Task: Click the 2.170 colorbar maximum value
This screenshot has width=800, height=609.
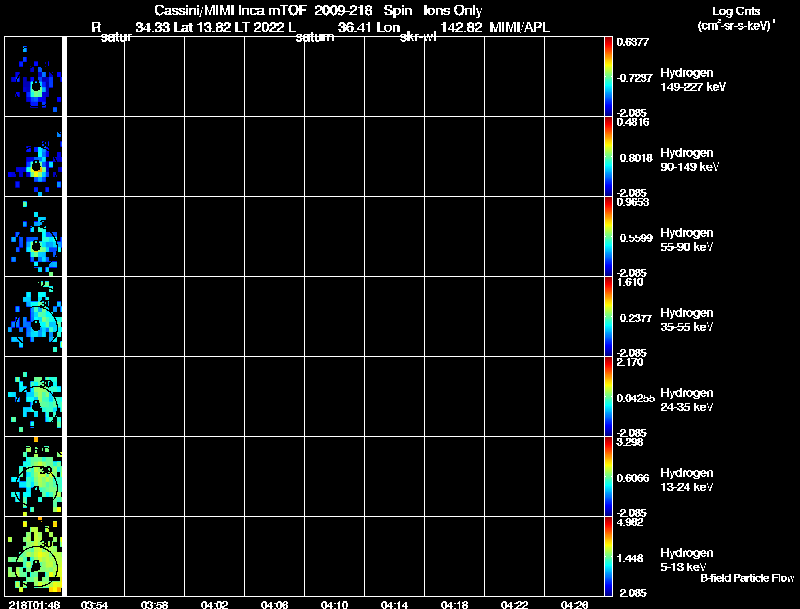Action: pyautogui.click(x=630, y=362)
